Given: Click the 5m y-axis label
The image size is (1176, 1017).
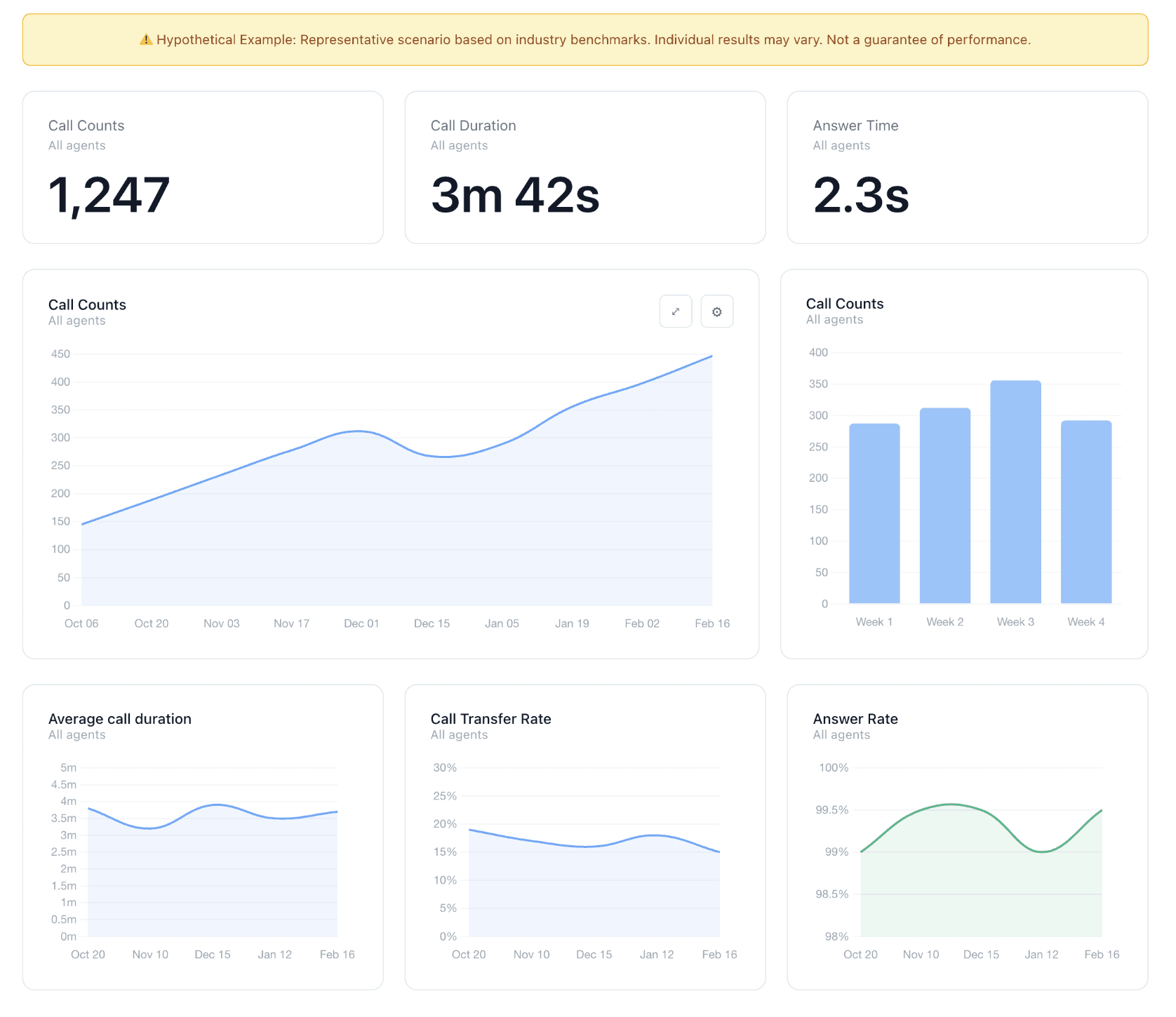Looking at the screenshot, I should [x=68, y=768].
